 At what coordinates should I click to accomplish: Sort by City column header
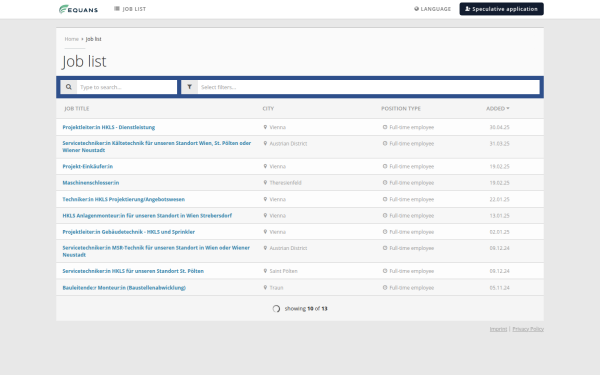[268, 109]
